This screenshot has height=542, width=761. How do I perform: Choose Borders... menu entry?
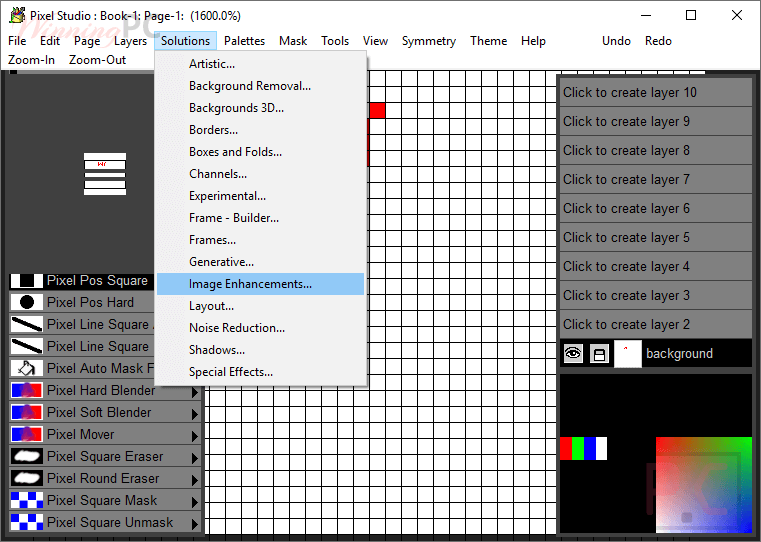click(x=261, y=130)
